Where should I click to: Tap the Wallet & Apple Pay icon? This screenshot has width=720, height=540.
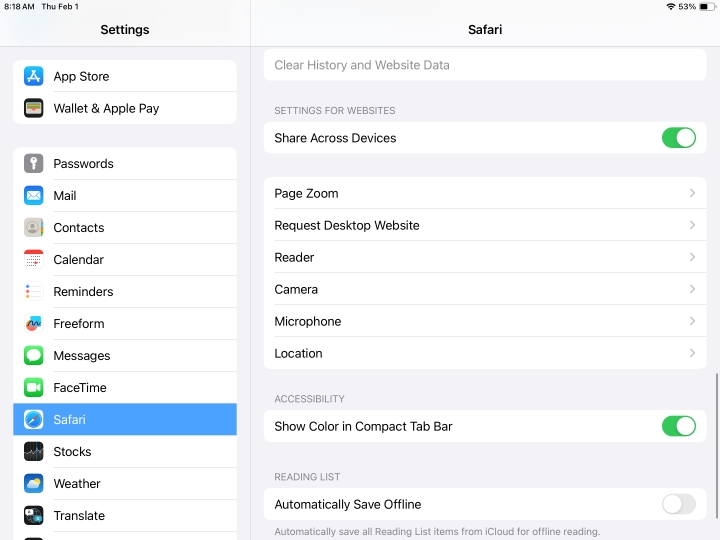(x=34, y=108)
